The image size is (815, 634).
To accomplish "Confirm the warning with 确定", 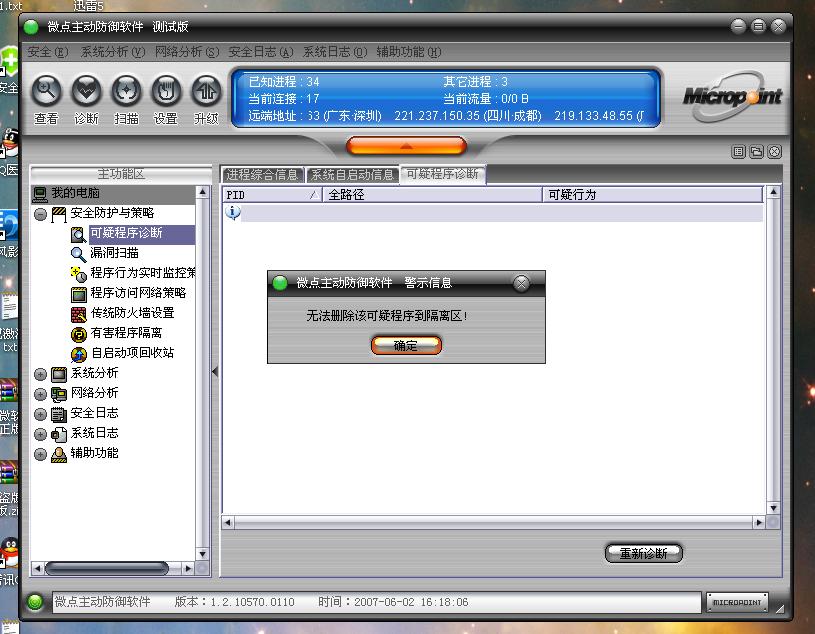I will coord(406,346).
